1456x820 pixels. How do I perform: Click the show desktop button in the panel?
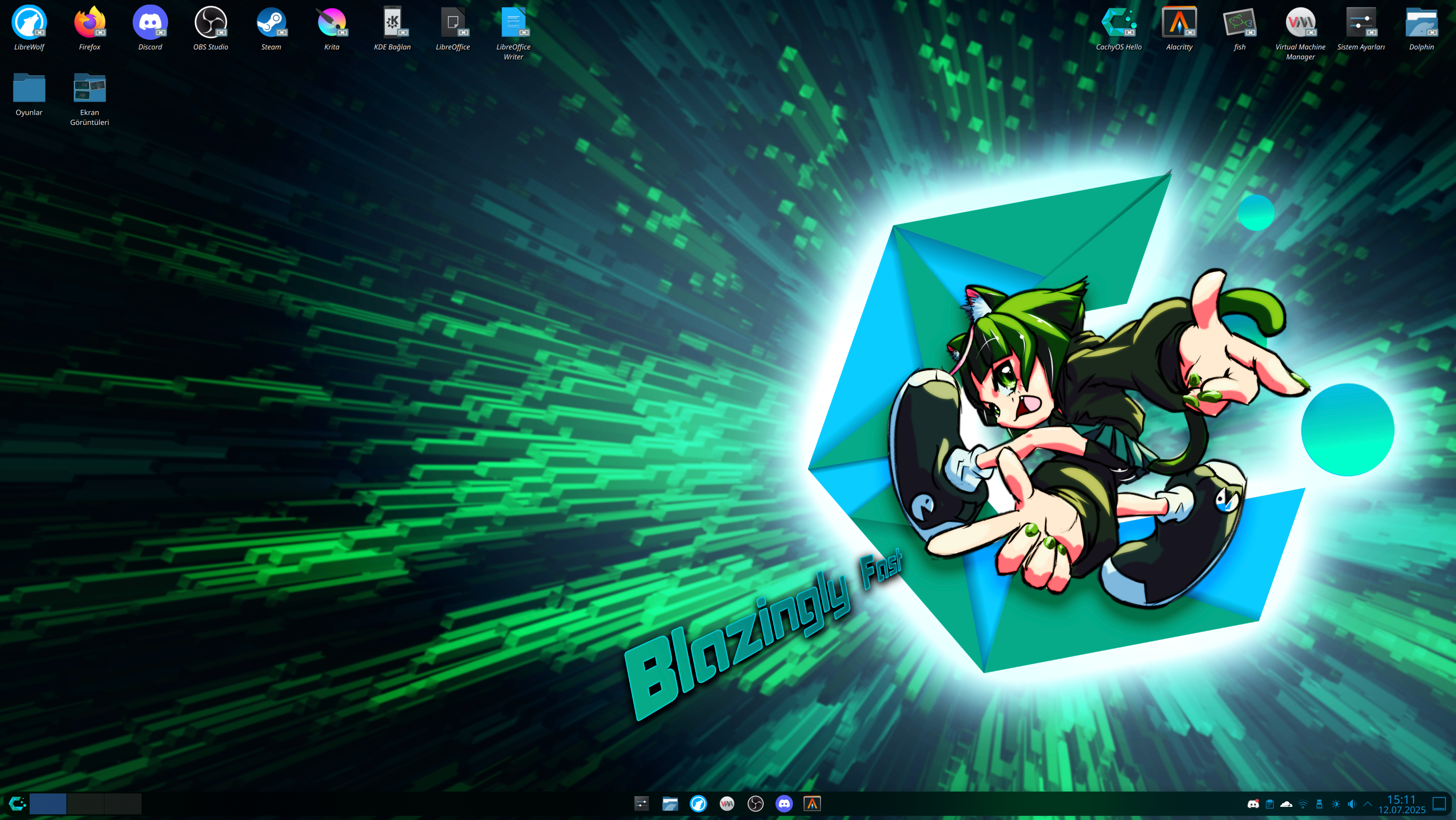pyautogui.click(x=1439, y=803)
